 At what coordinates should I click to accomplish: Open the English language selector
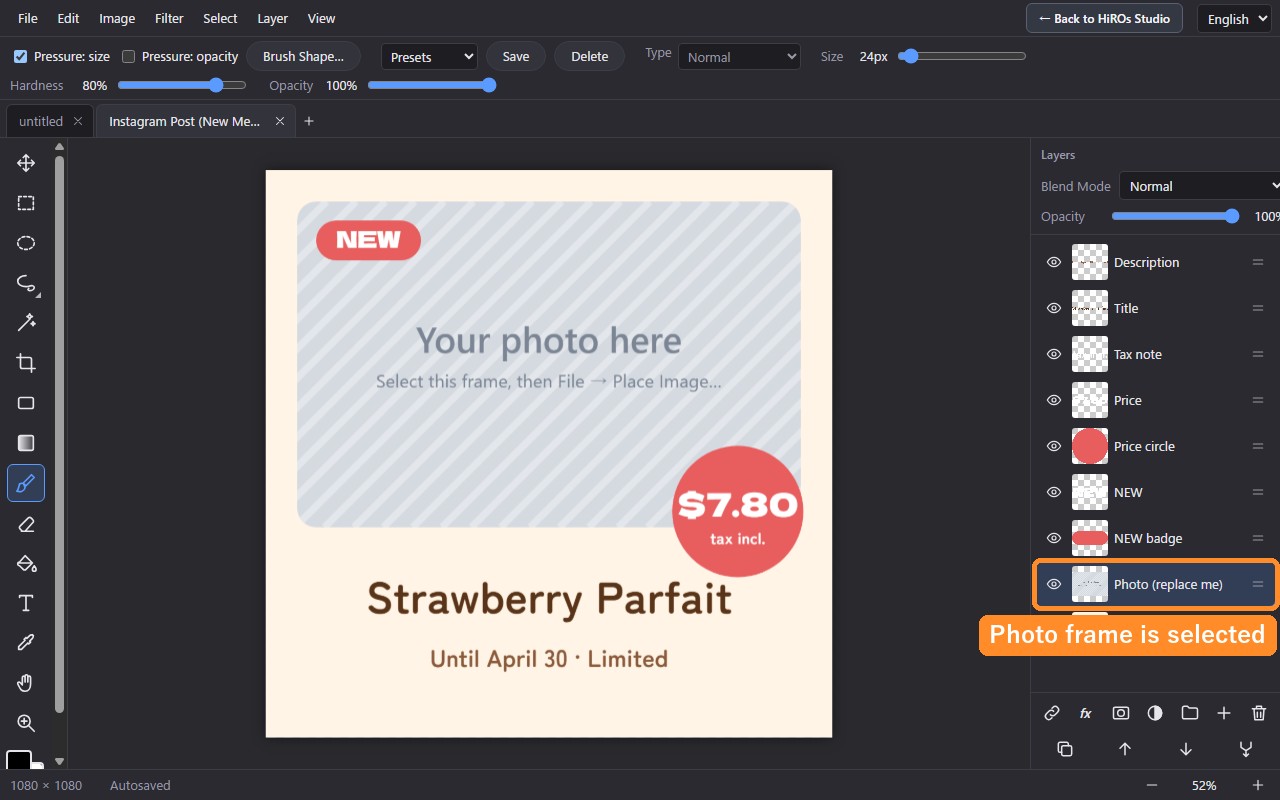(x=1236, y=18)
